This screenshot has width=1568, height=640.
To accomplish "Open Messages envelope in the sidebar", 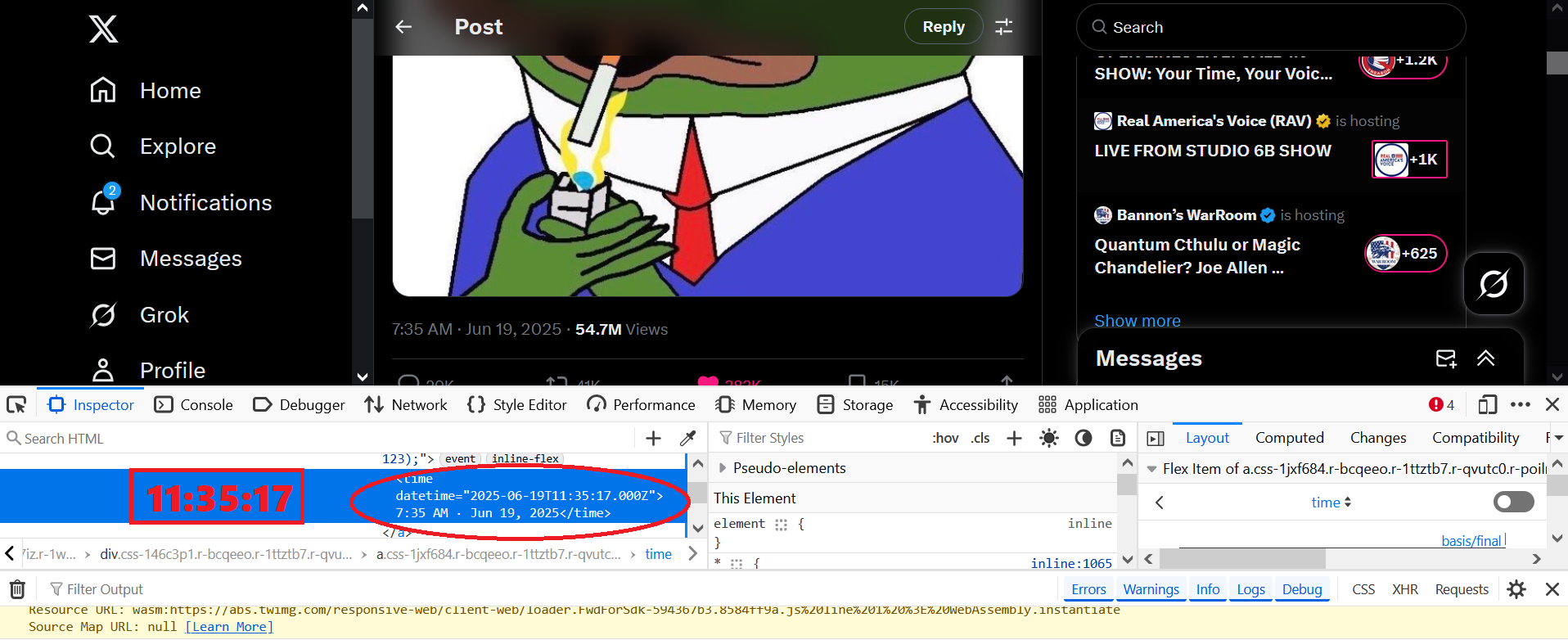I will click(x=166, y=259).
